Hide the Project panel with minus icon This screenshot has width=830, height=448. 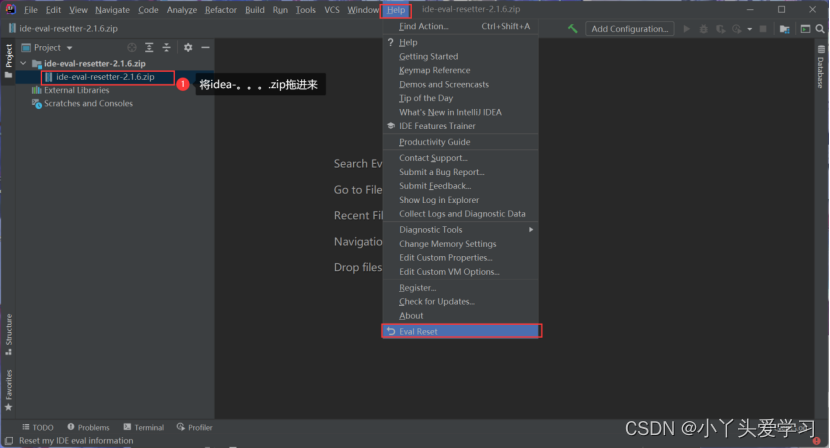205,48
